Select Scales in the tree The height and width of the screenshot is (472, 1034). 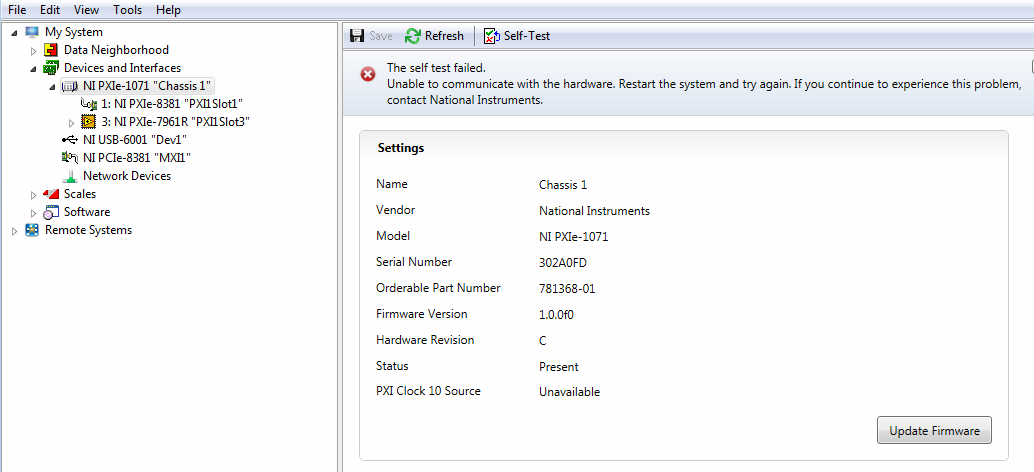coord(80,194)
